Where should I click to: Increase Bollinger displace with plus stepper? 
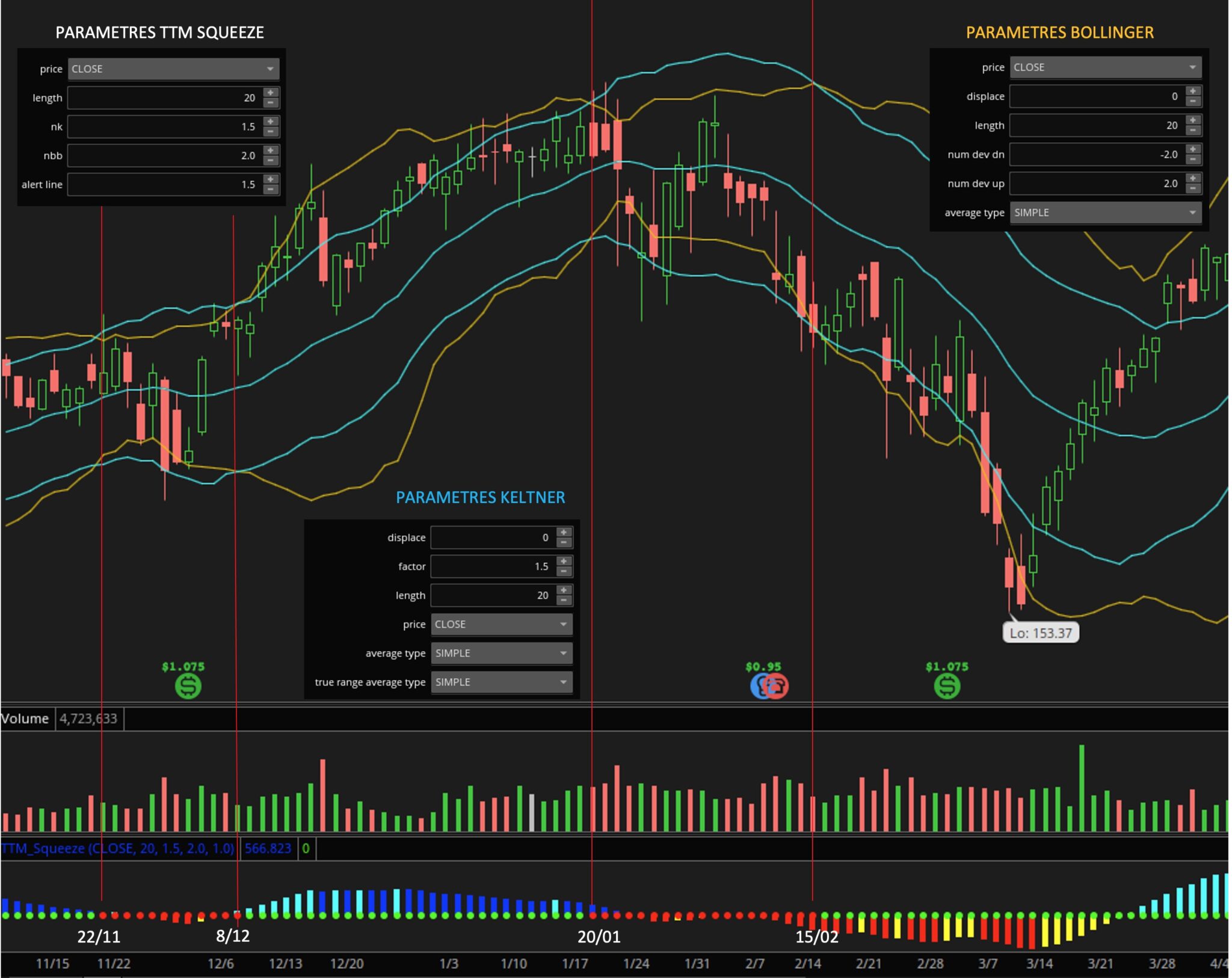tap(1192, 91)
